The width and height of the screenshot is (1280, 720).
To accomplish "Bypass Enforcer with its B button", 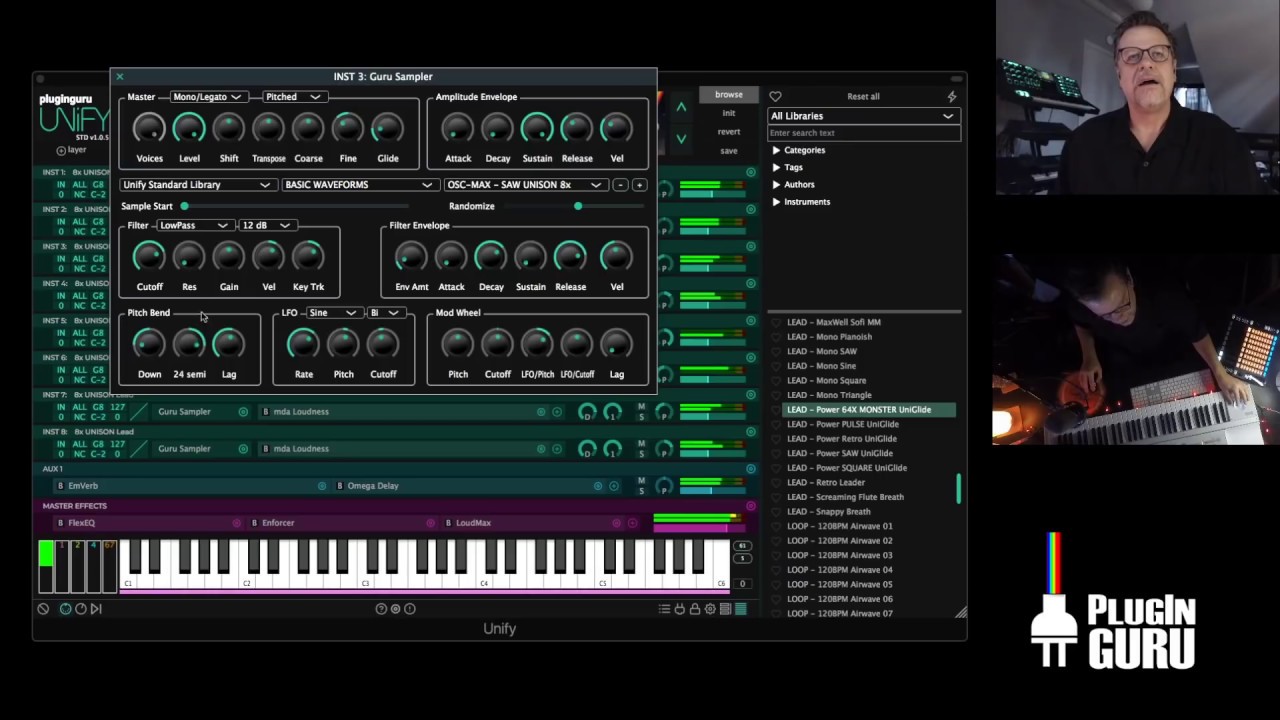I will [x=254, y=523].
